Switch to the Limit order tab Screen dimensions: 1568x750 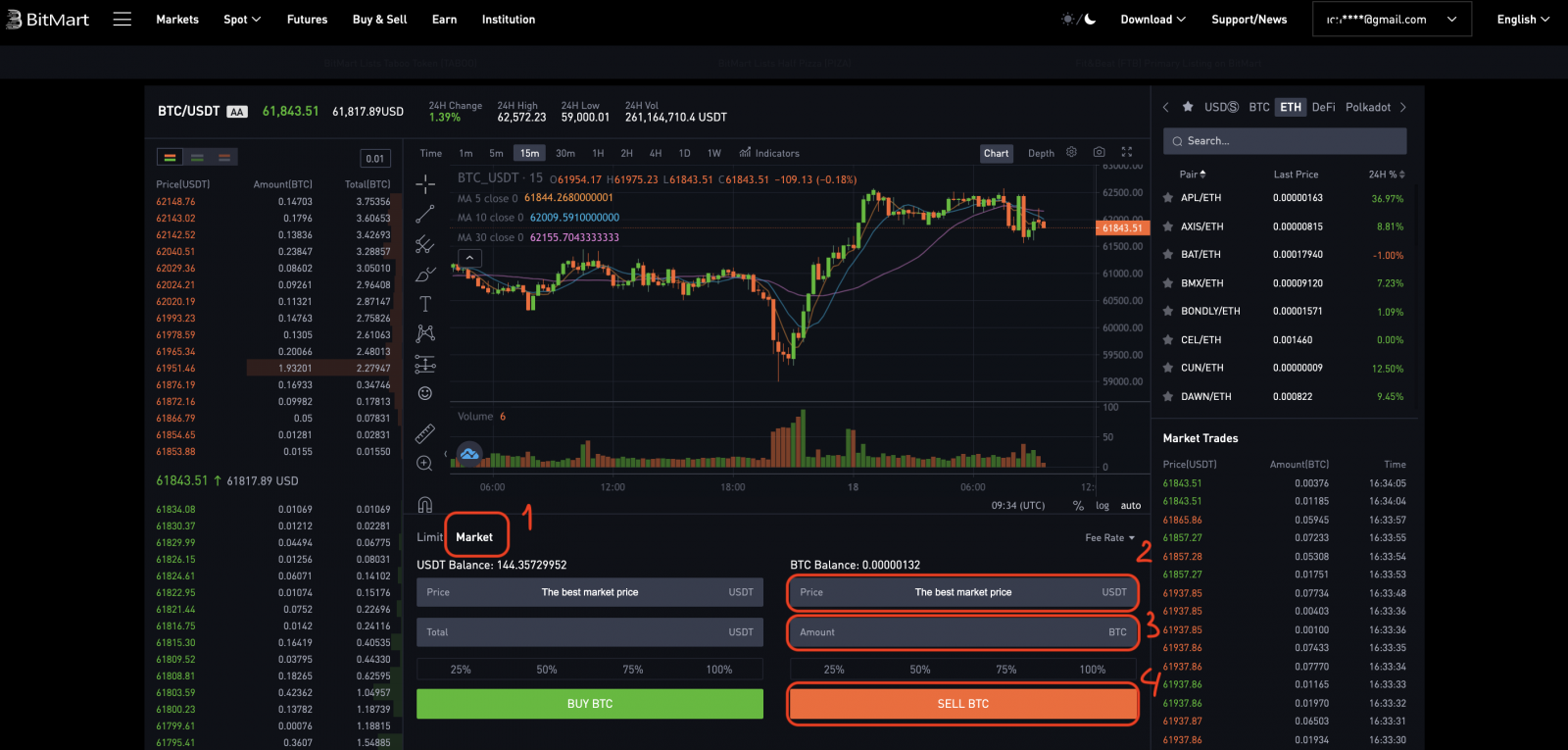click(429, 537)
